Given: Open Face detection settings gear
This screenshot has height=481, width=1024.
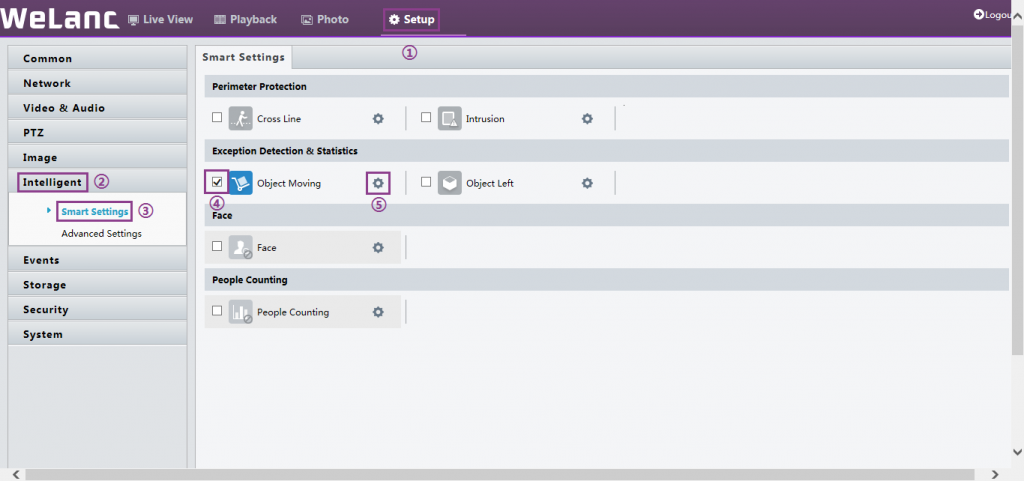Looking at the screenshot, I should click(378, 248).
